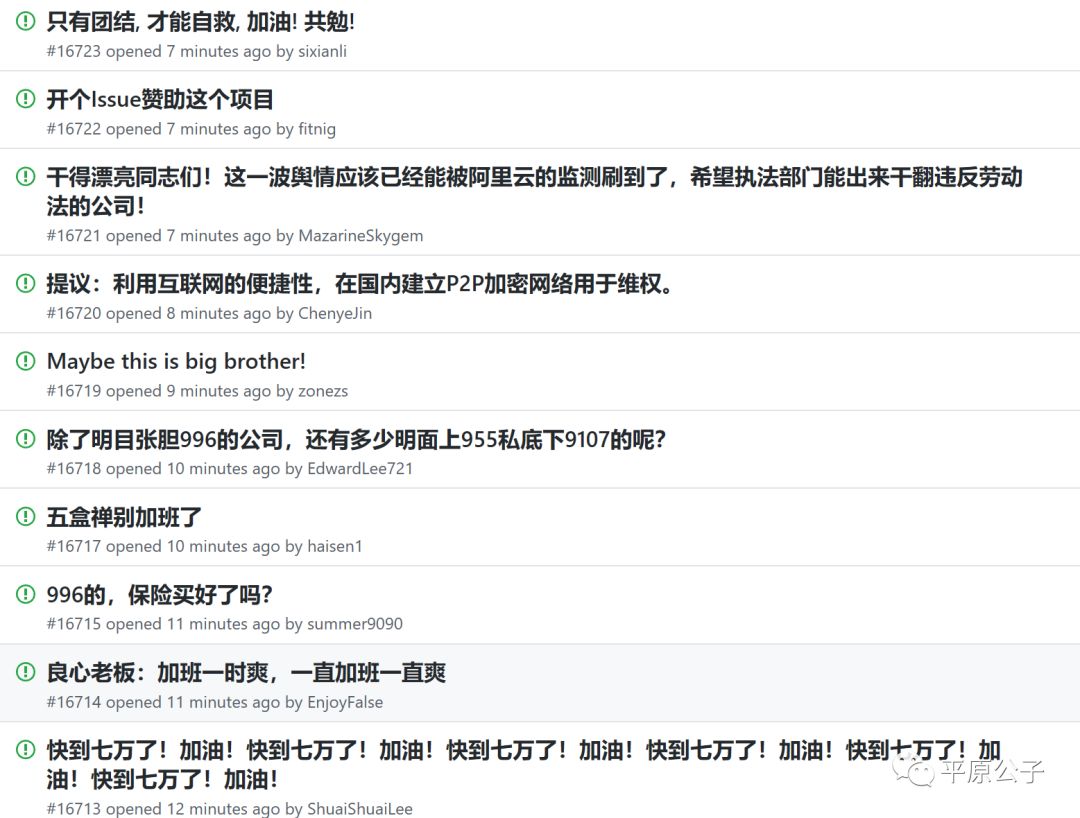The image size is (1080, 818).
Task: Open the issue about 955私底下9107
Action: click(x=356, y=439)
